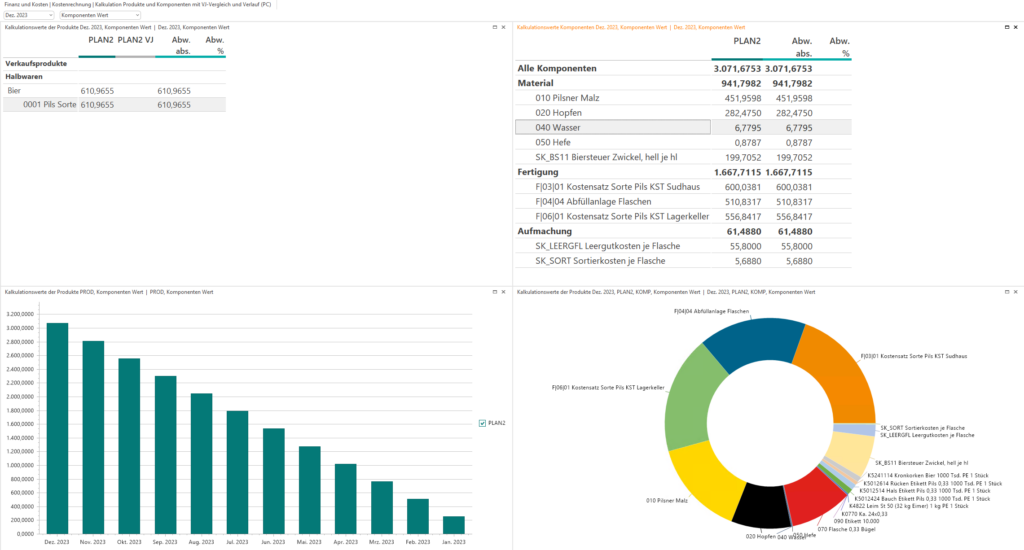Click the Jun. 2023 bar
The width and height of the screenshot is (1024, 550).
point(274,481)
